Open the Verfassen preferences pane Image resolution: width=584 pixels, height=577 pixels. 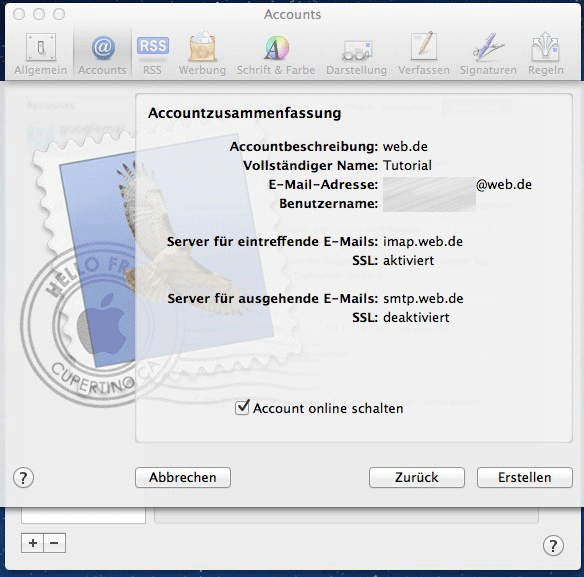424,54
